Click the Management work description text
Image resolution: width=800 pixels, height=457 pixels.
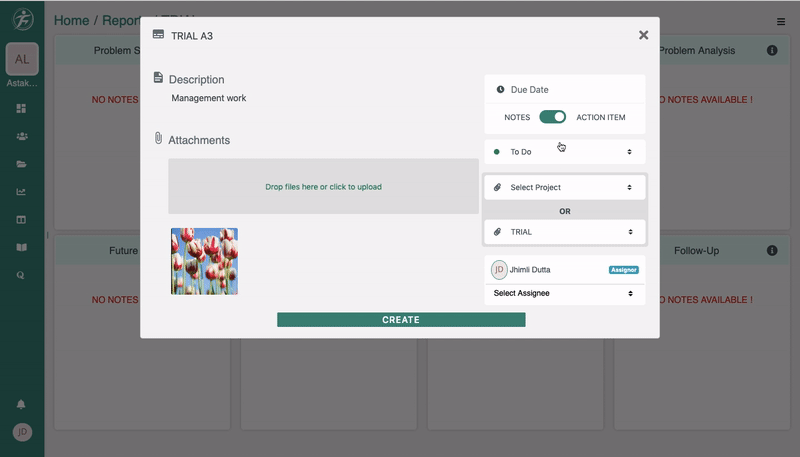coord(209,98)
